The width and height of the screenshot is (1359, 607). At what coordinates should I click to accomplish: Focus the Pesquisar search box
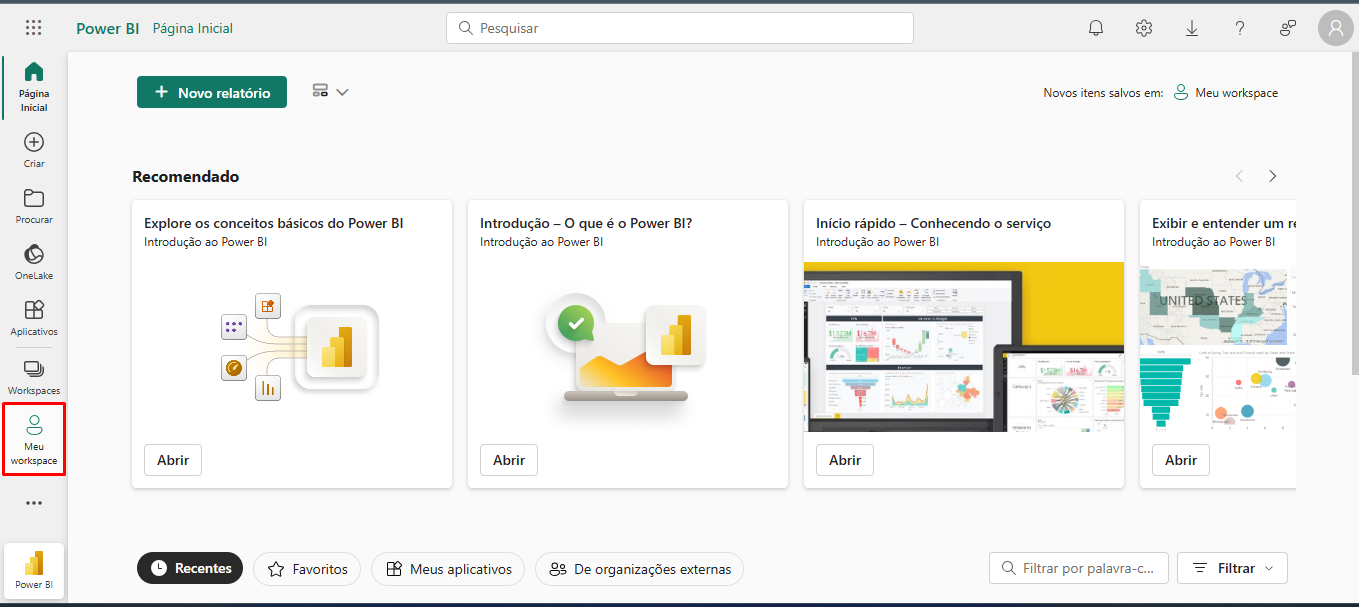click(680, 28)
